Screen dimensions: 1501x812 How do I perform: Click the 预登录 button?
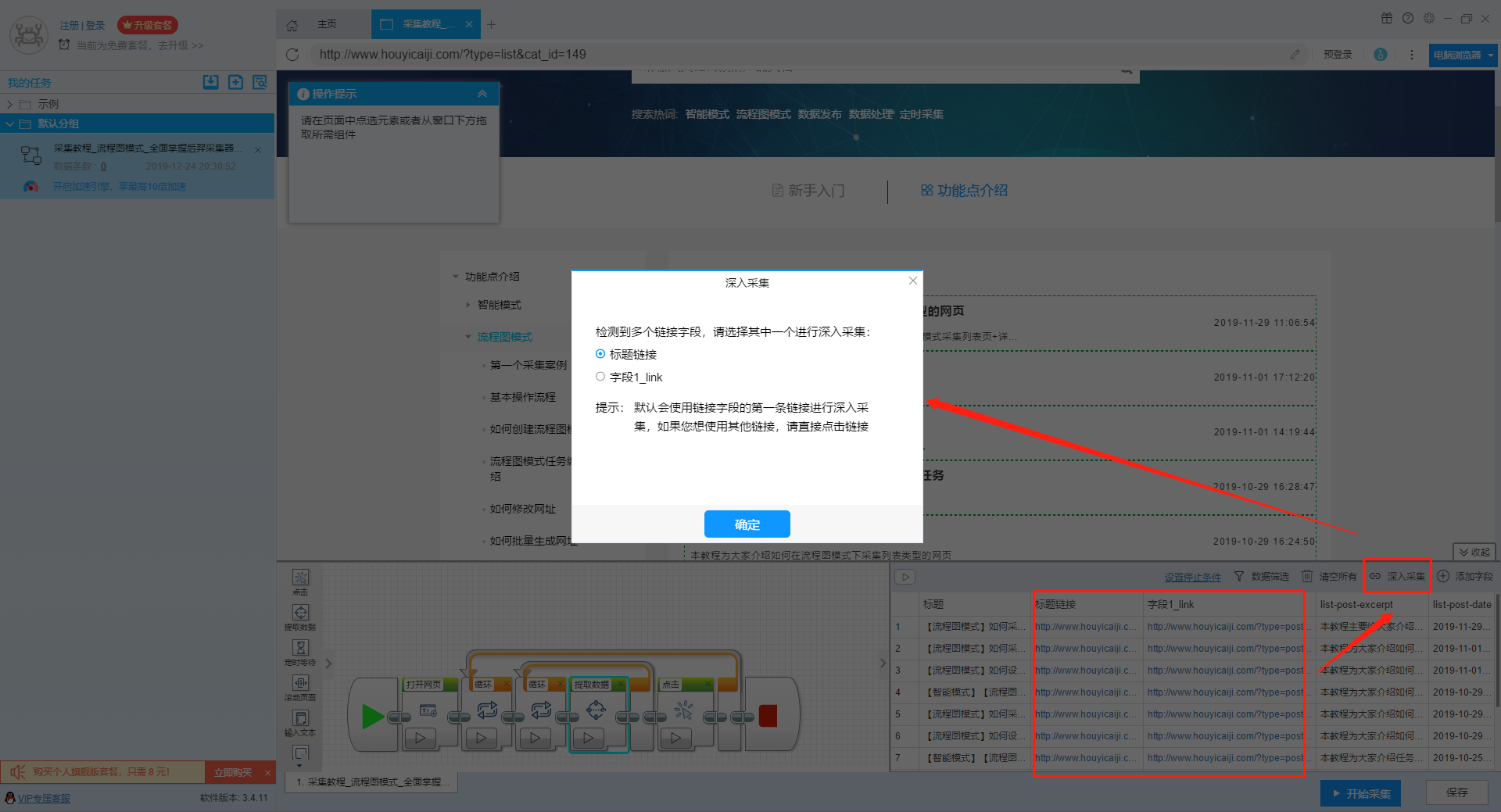(1338, 55)
